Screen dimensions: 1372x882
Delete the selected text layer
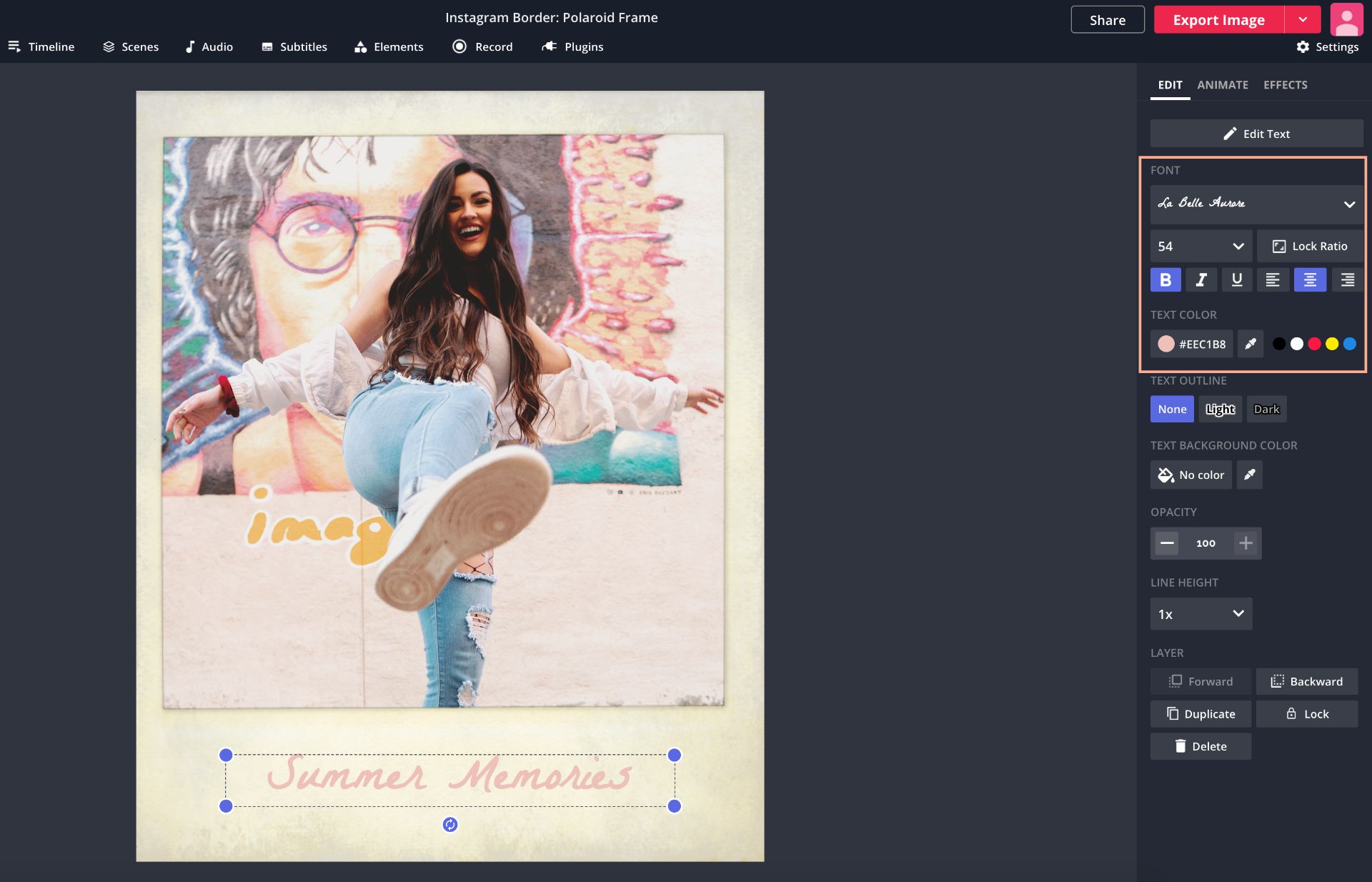click(1200, 746)
